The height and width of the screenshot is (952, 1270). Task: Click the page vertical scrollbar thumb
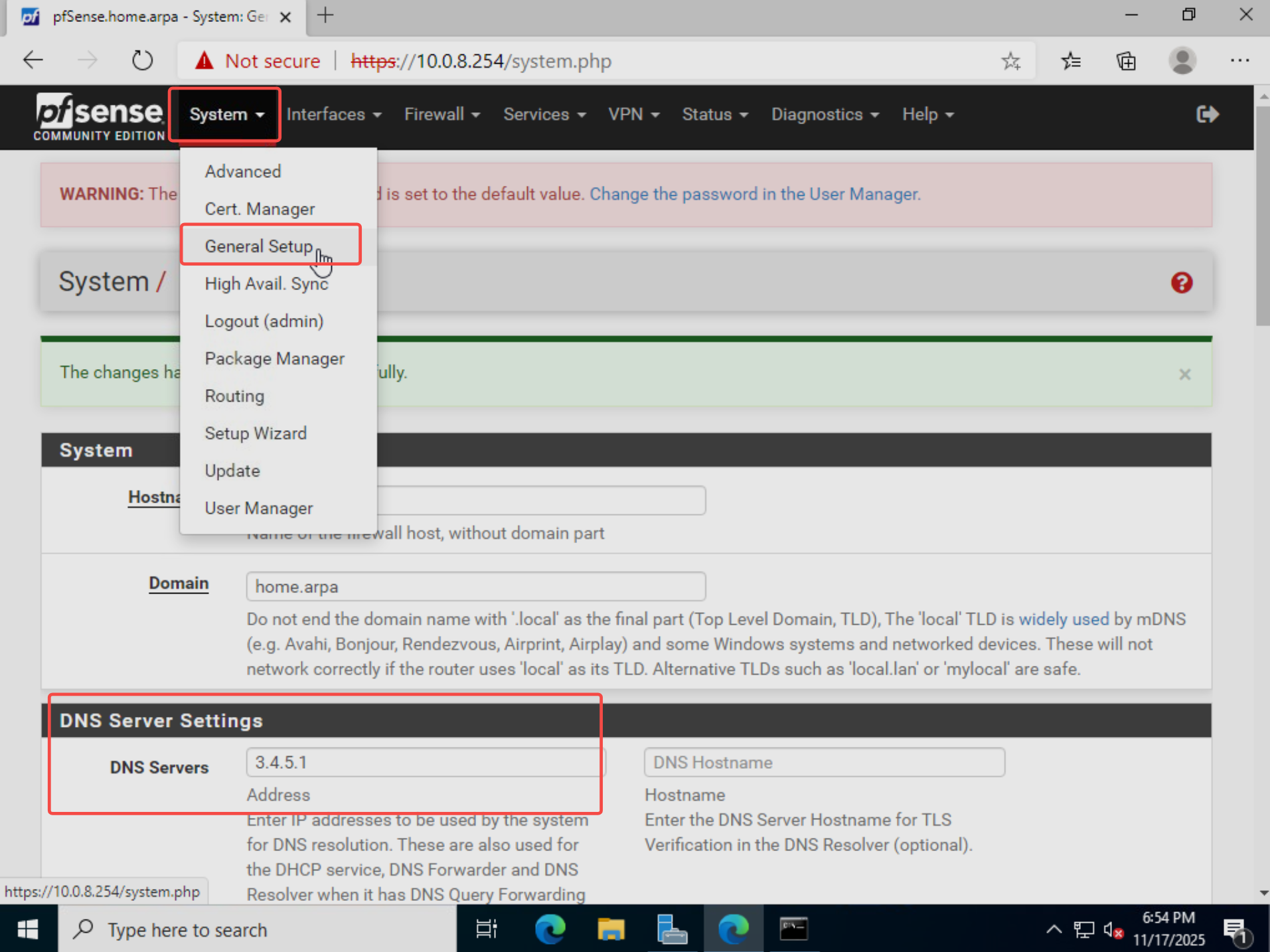(1263, 216)
